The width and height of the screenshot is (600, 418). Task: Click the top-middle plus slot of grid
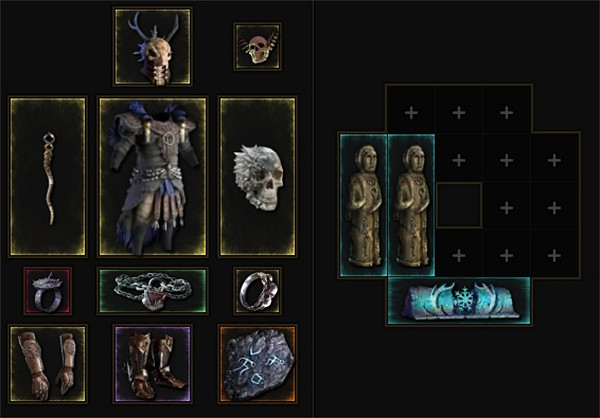(459, 113)
